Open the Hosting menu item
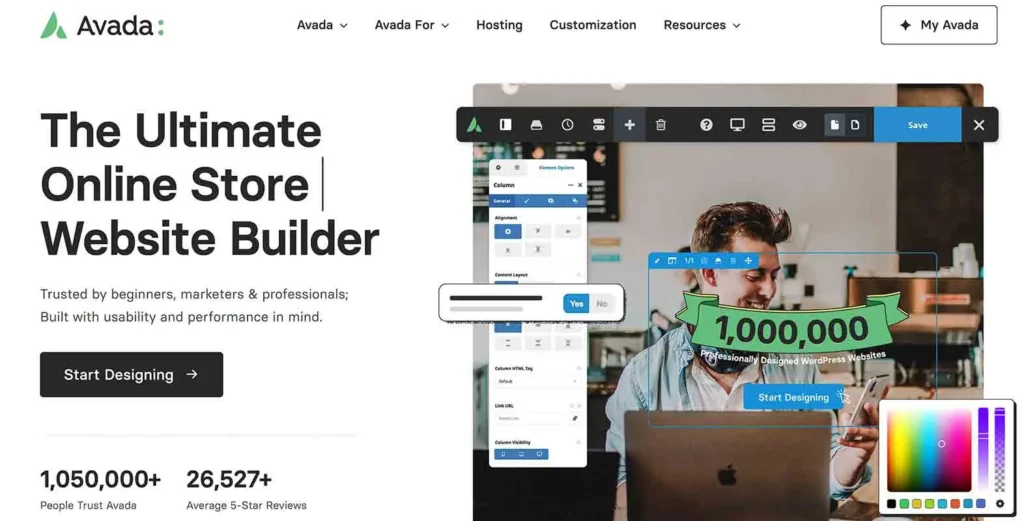This screenshot has width=1024, height=521. point(499,25)
